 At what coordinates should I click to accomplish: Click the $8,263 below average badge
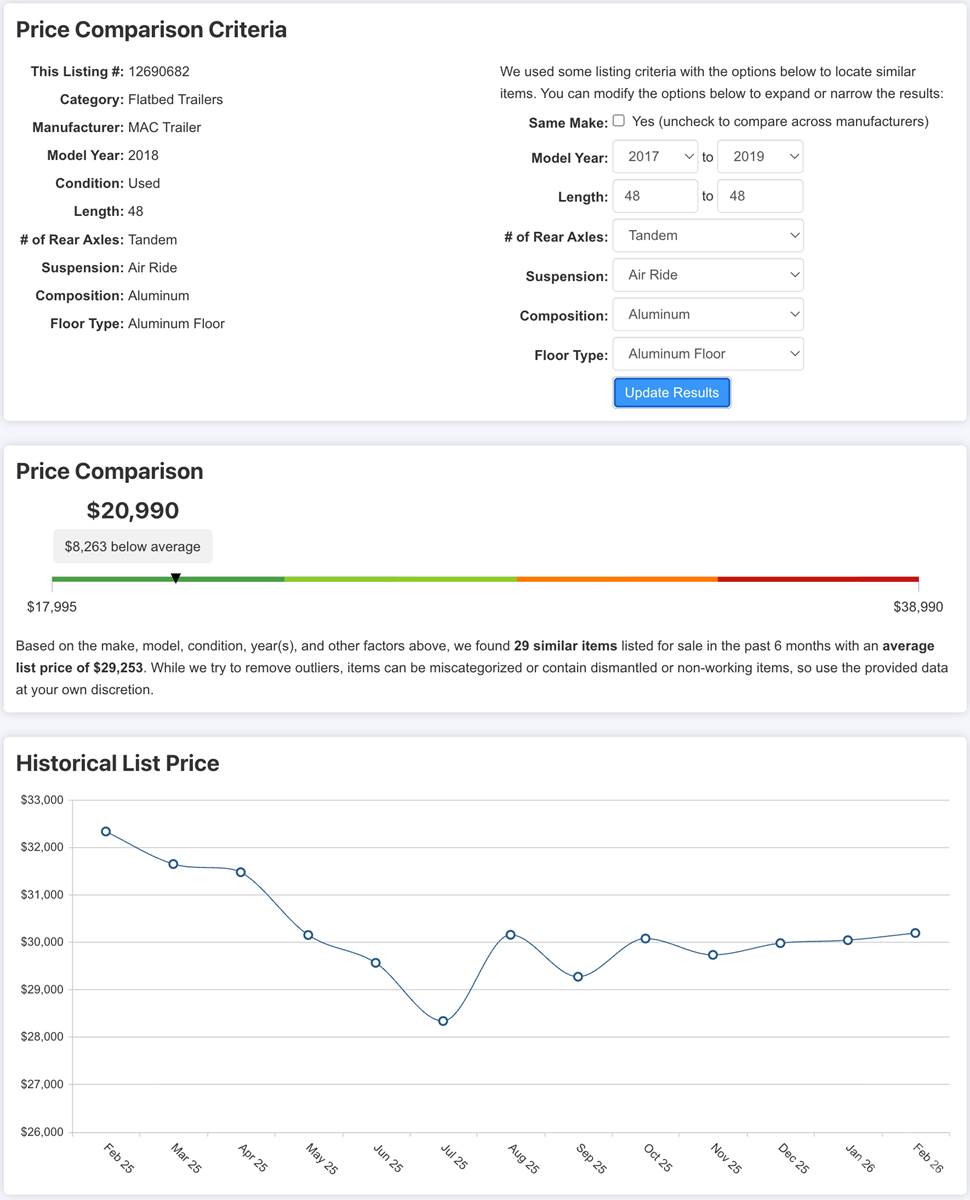point(133,547)
